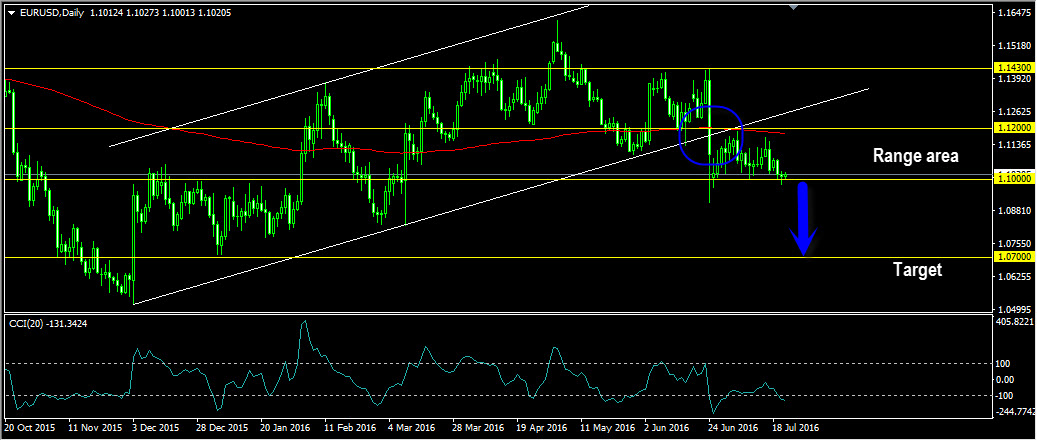Screen dimensions: 1037x441
Task: Click the 1.06255 price axis value
Action: (1016, 276)
